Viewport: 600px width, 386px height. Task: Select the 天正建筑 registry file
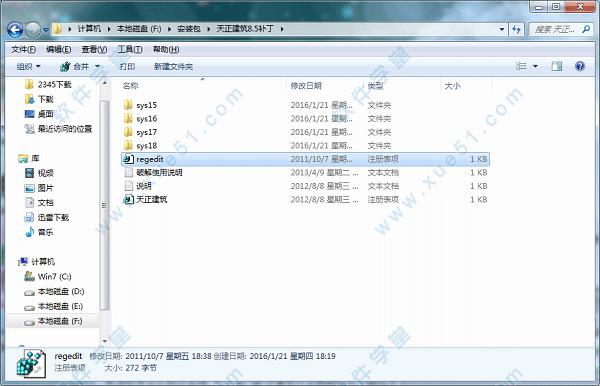click(305, 199)
